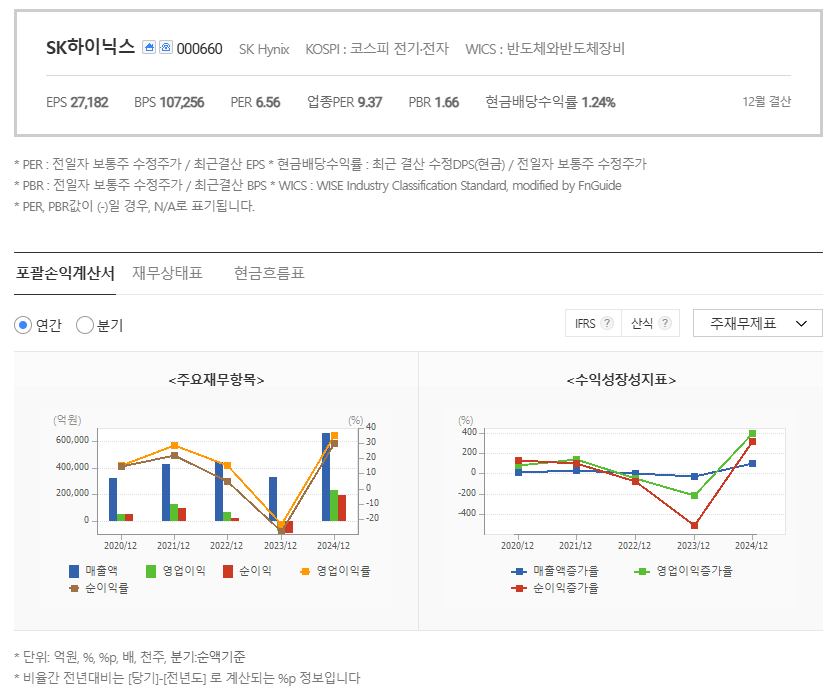This screenshot has height=694, width=828.
Task: Toggle the 매출액 legend swatch
Action: point(74,571)
